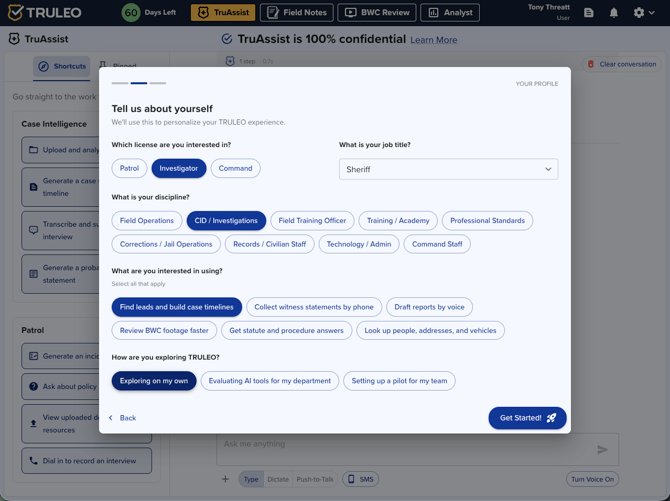
Task: Switch to Push-to-Talk mode
Action: pos(315,480)
